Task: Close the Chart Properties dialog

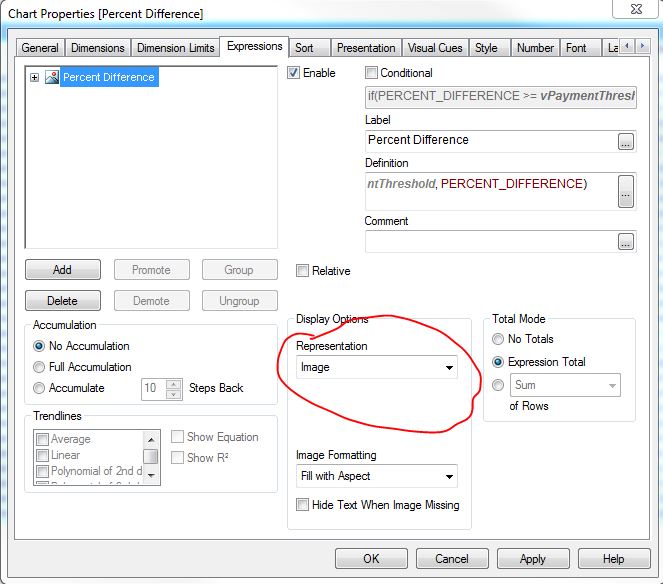Action: pyautogui.click(x=636, y=8)
